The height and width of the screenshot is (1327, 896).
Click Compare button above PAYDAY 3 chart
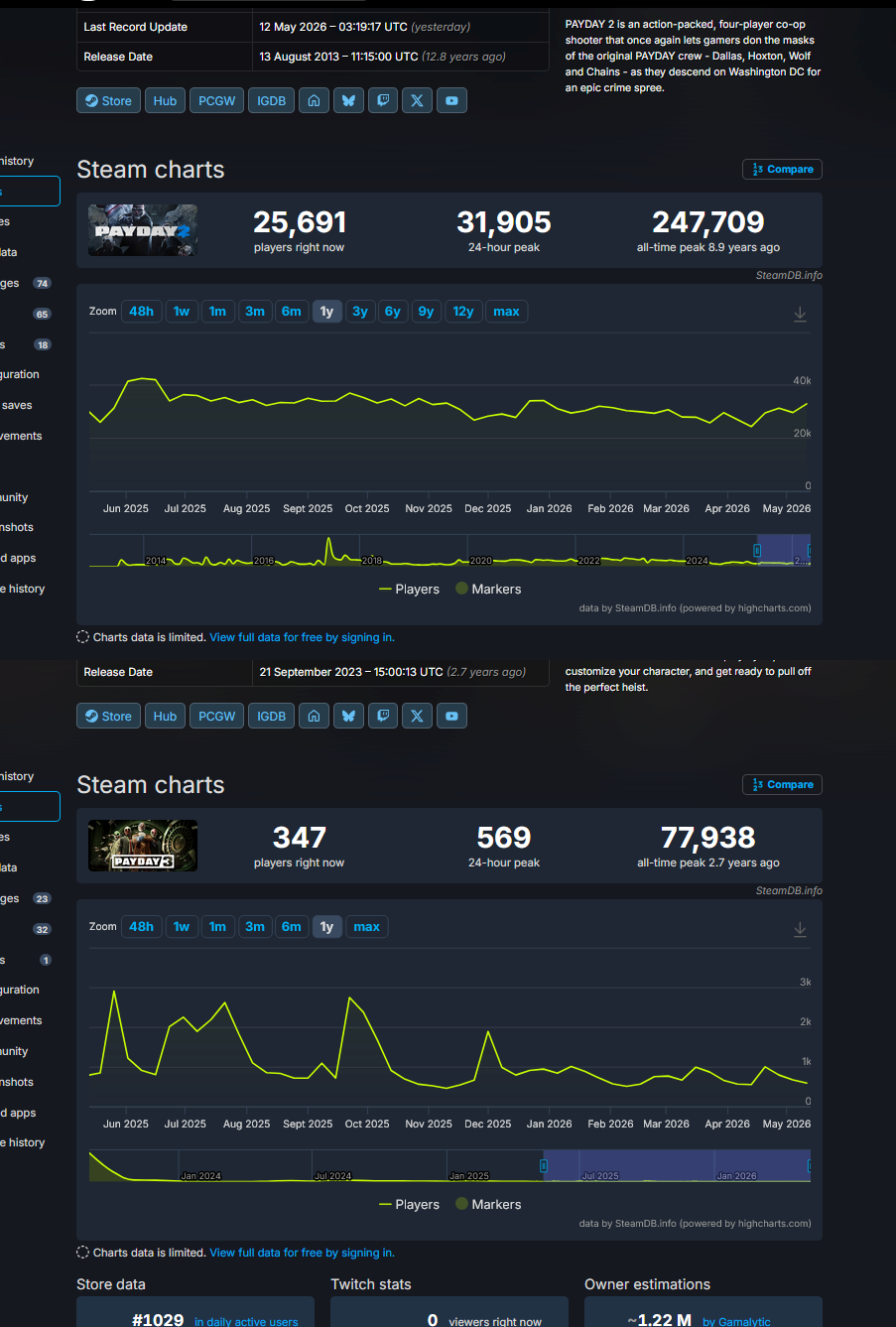coord(782,785)
